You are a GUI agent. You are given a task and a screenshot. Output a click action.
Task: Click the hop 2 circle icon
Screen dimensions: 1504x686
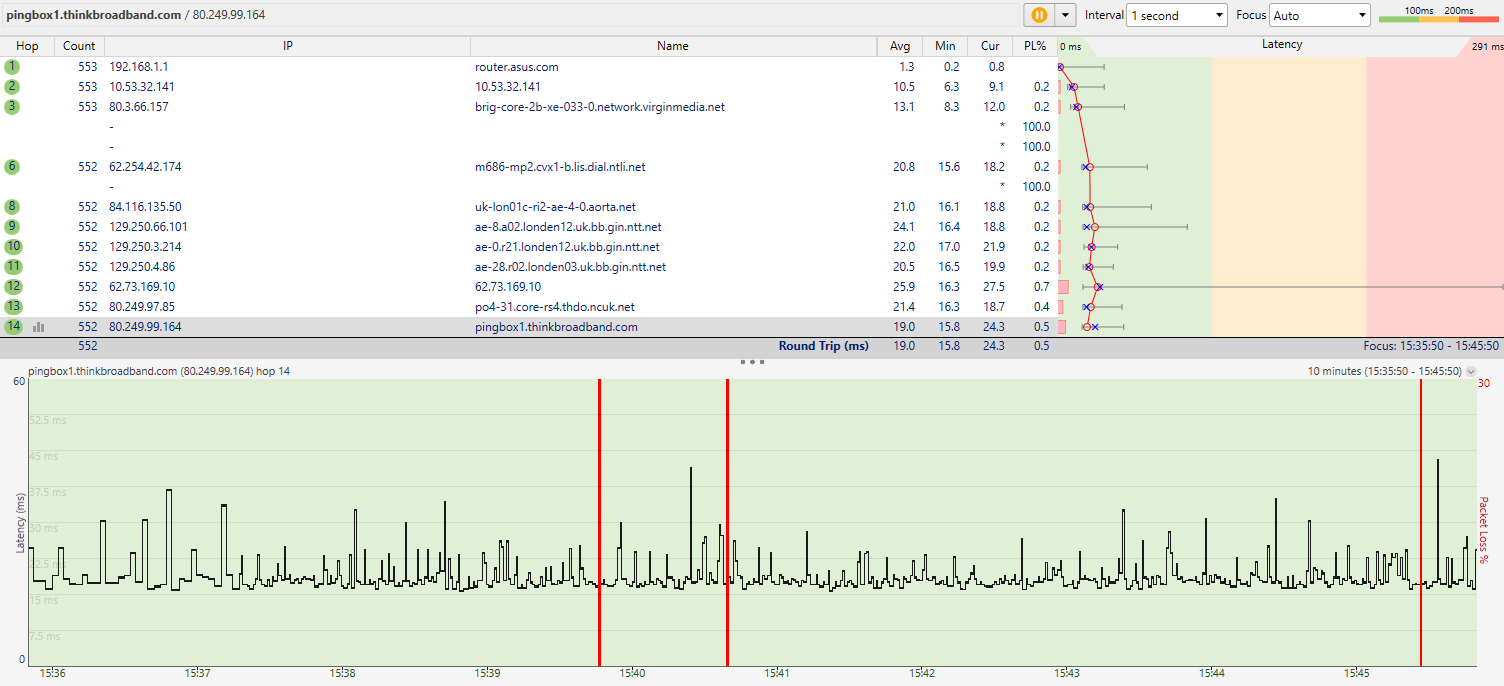coord(12,87)
